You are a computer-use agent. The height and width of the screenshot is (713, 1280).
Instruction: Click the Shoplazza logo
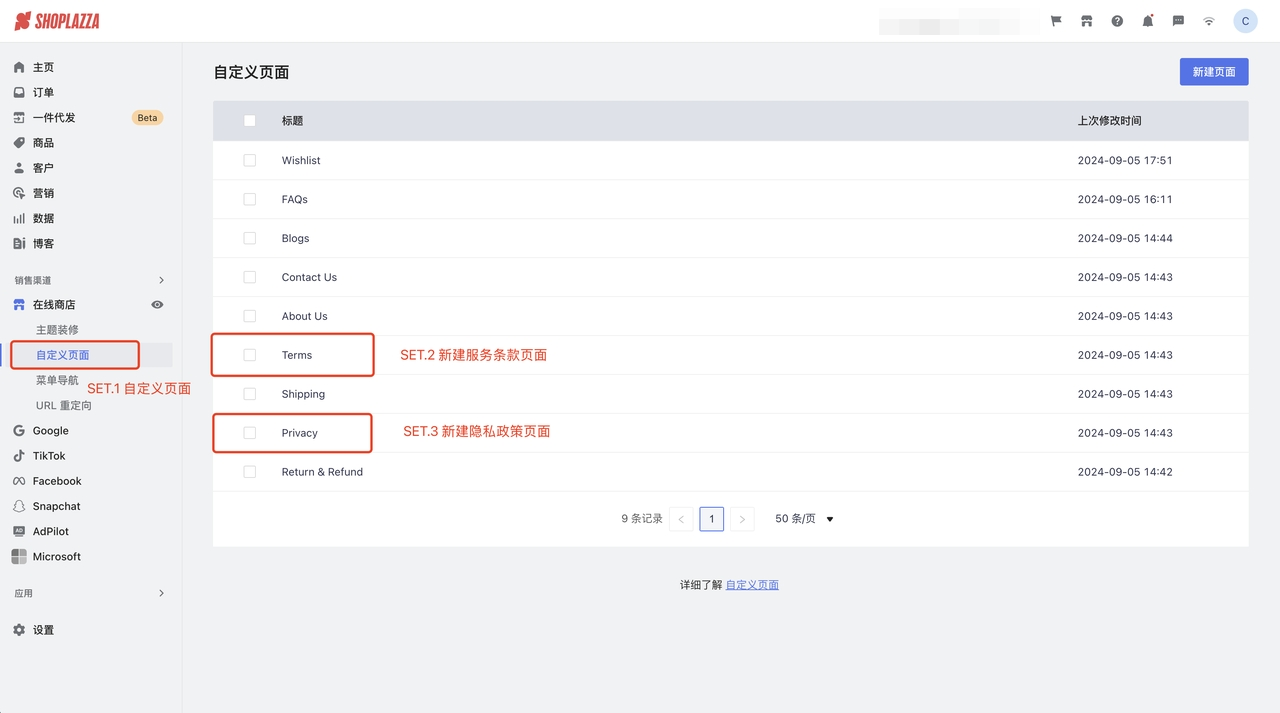[x=57, y=21]
